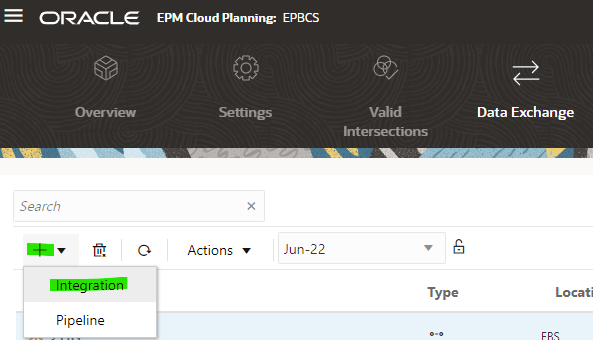Select Integration from the add menu
The width and height of the screenshot is (616, 364).
point(90,285)
